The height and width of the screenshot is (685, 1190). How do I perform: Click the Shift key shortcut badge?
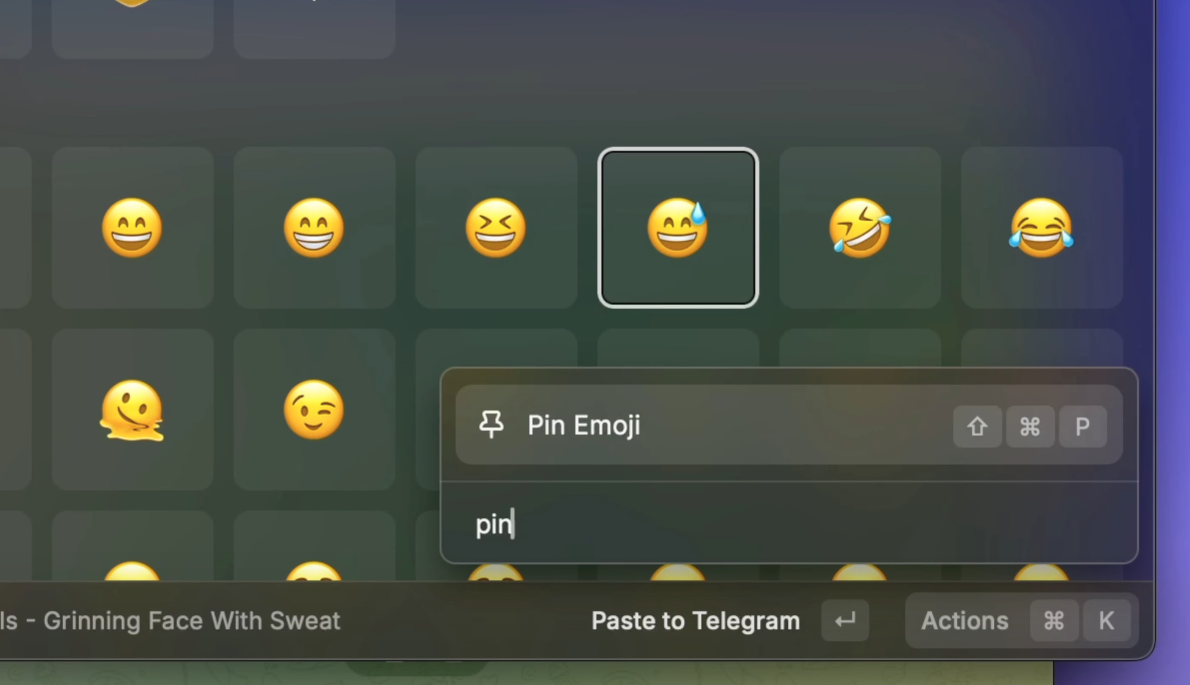click(x=977, y=426)
